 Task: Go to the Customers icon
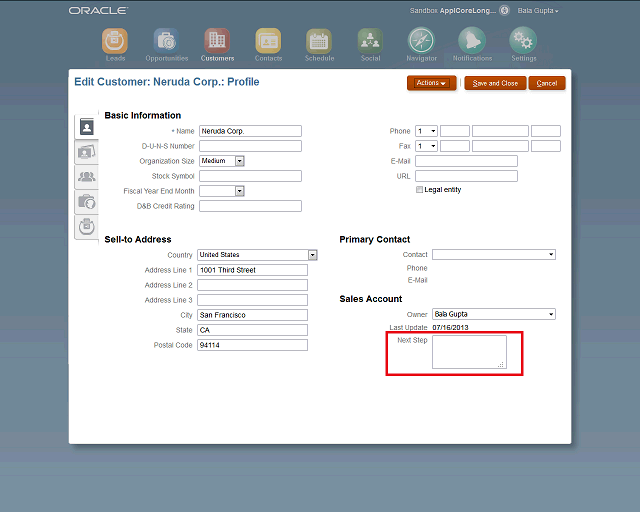[217, 41]
